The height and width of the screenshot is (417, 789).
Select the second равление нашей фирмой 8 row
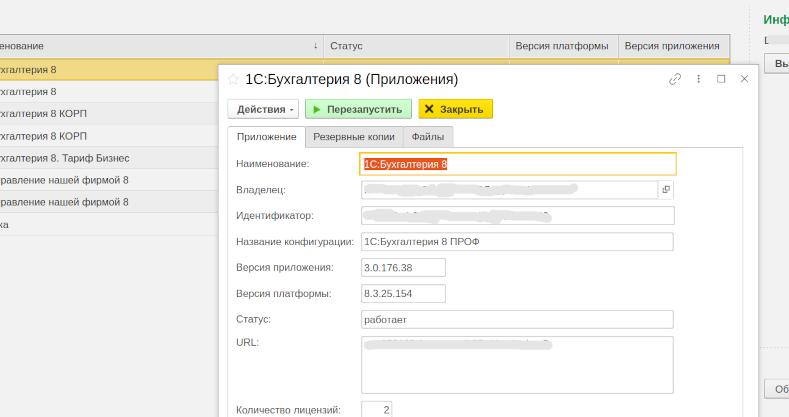[109, 202]
